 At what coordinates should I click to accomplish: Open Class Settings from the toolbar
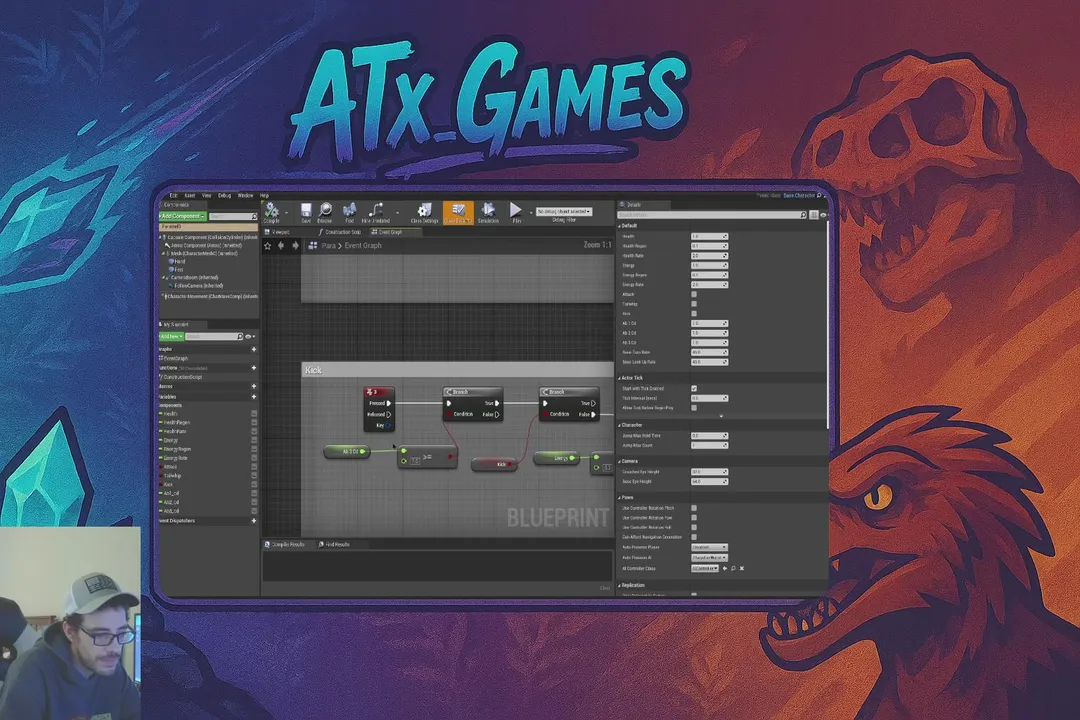click(424, 211)
